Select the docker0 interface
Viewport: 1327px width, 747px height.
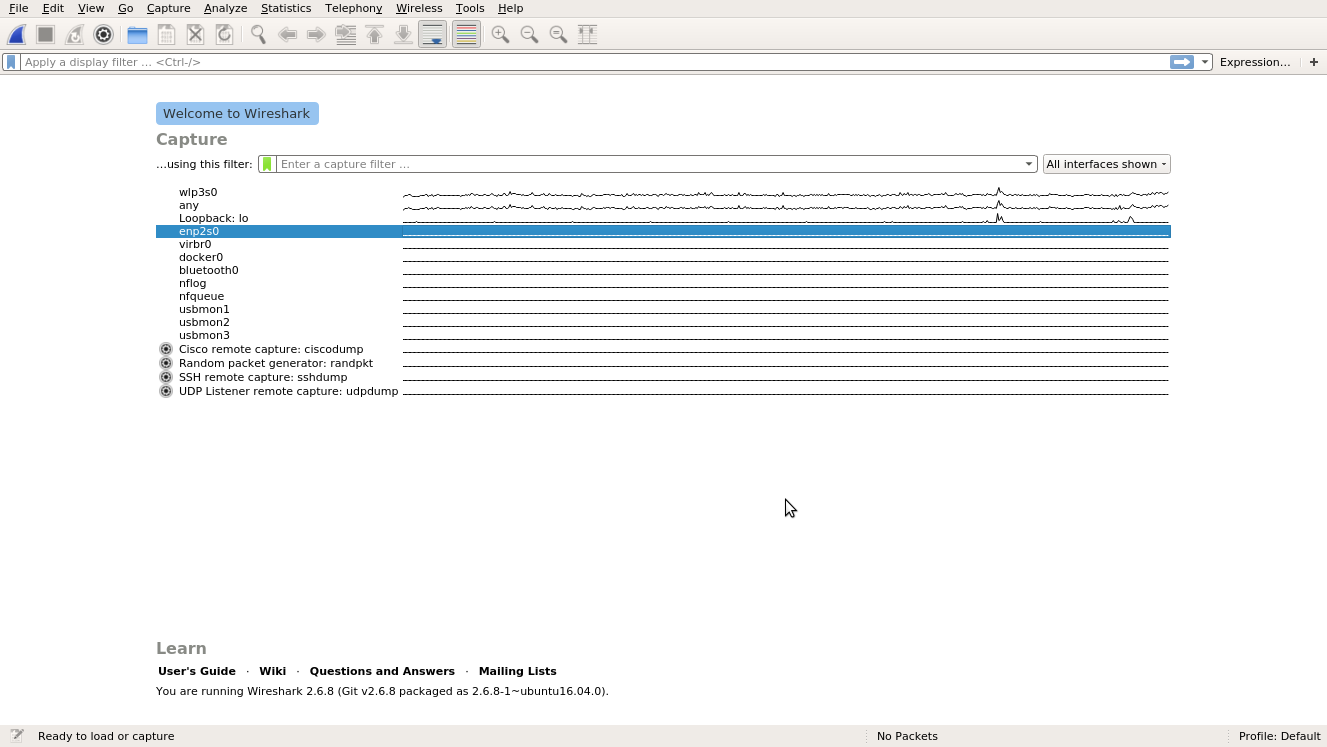point(663,257)
